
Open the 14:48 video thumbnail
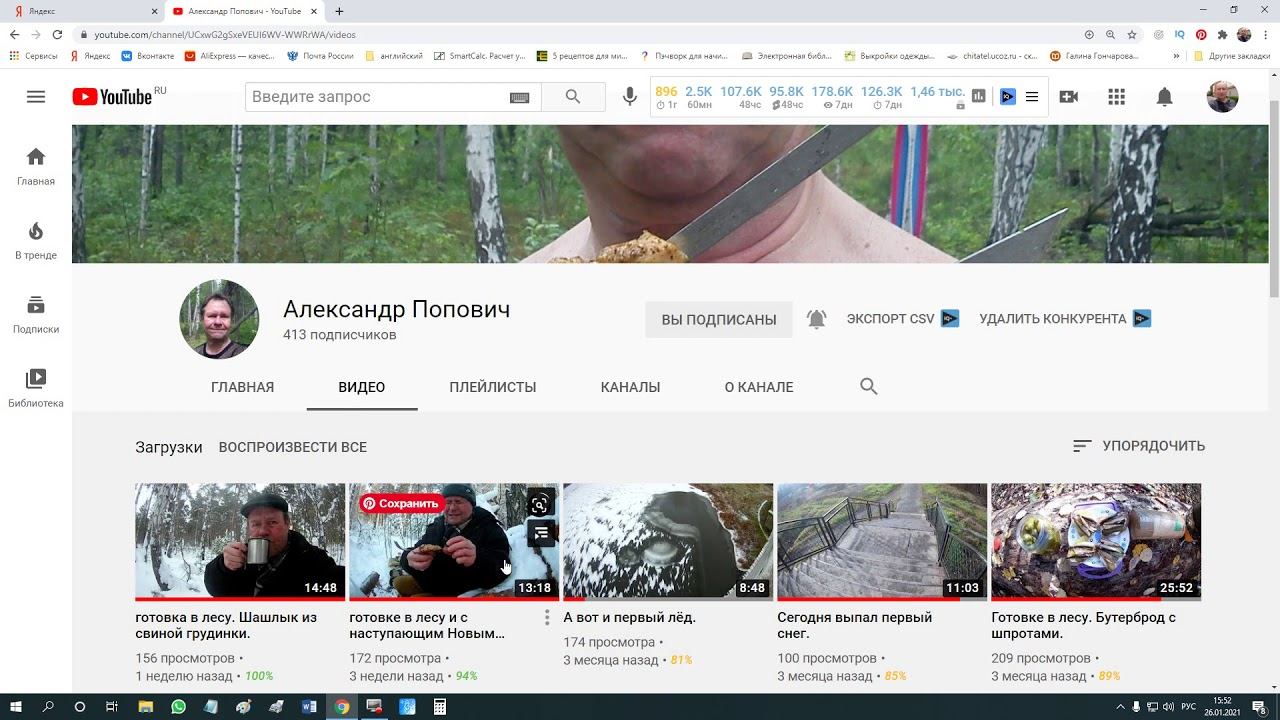point(240,542)
